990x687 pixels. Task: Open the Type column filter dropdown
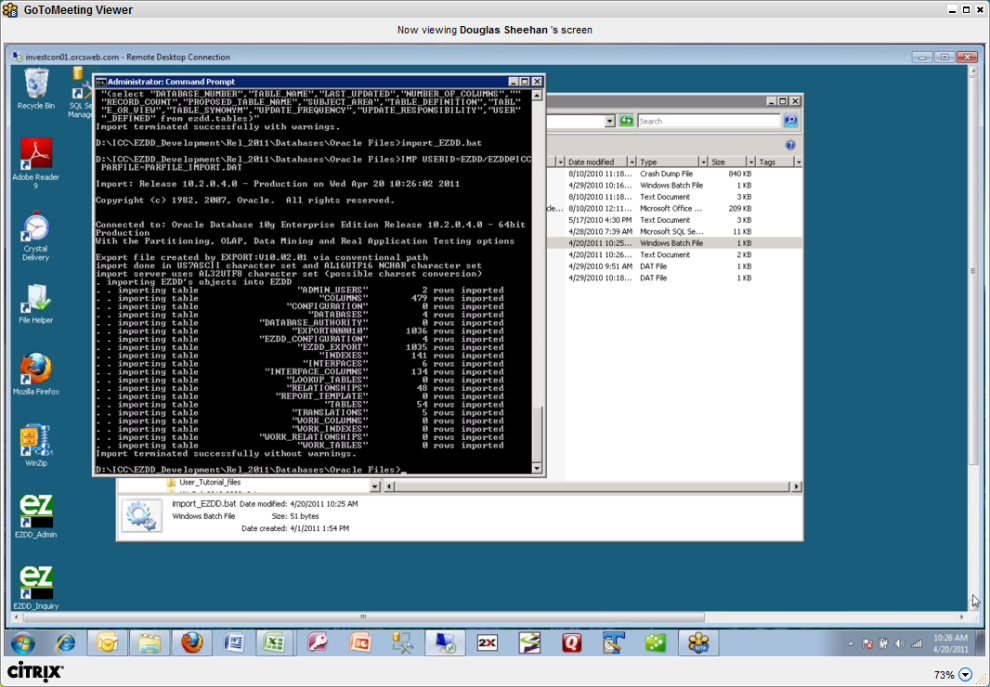pyautogui.click(x=702, y=162)
